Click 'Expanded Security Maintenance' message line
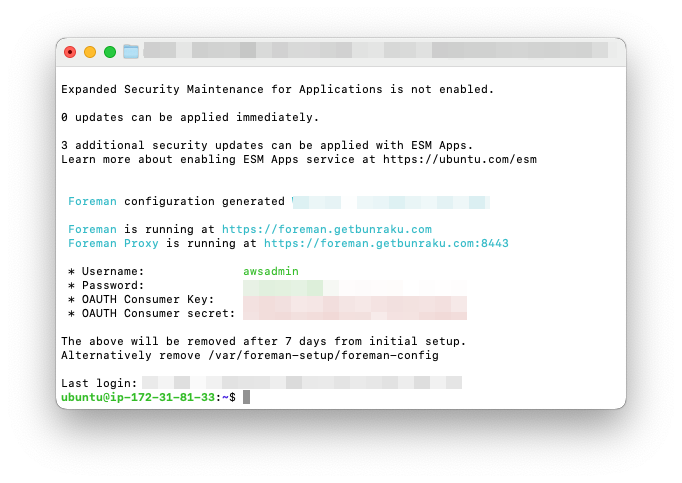 (277, 89)
